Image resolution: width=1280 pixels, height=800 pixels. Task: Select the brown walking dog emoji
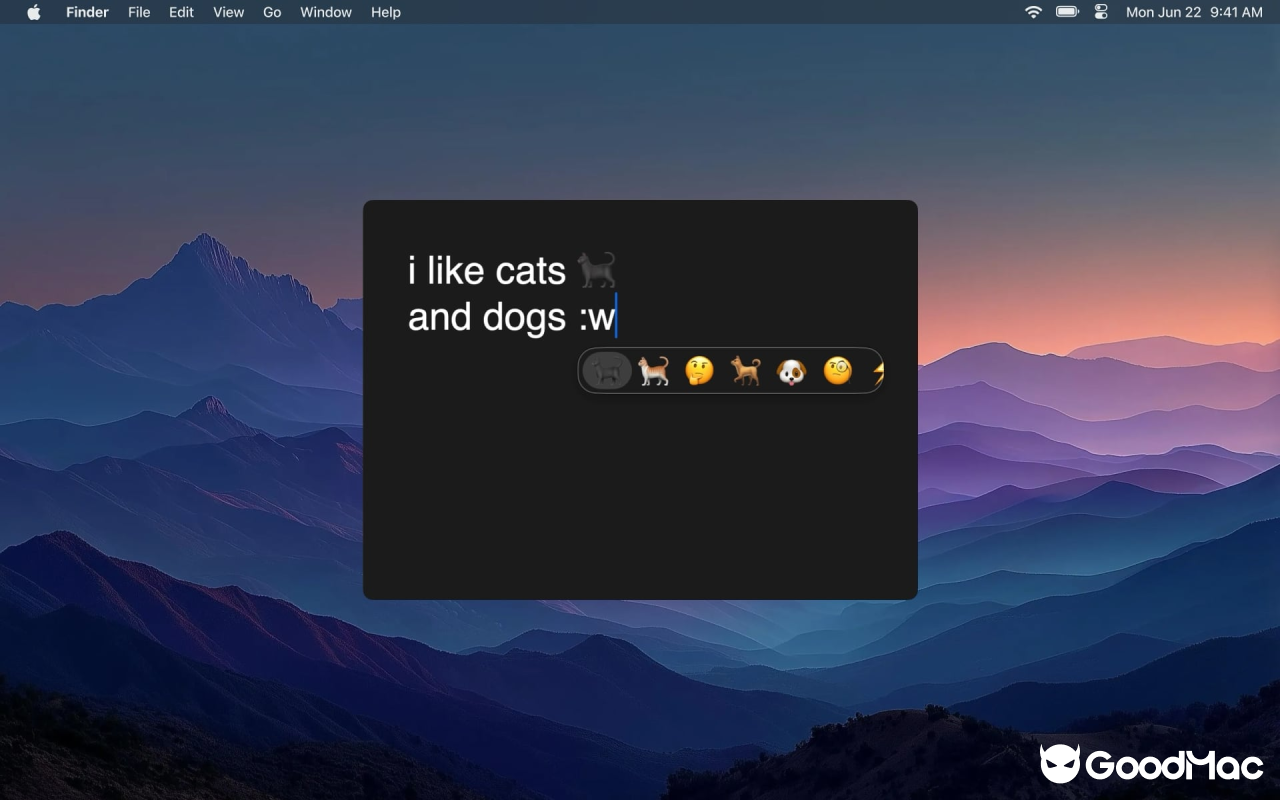pyautogui.click(x=745, y=371)
